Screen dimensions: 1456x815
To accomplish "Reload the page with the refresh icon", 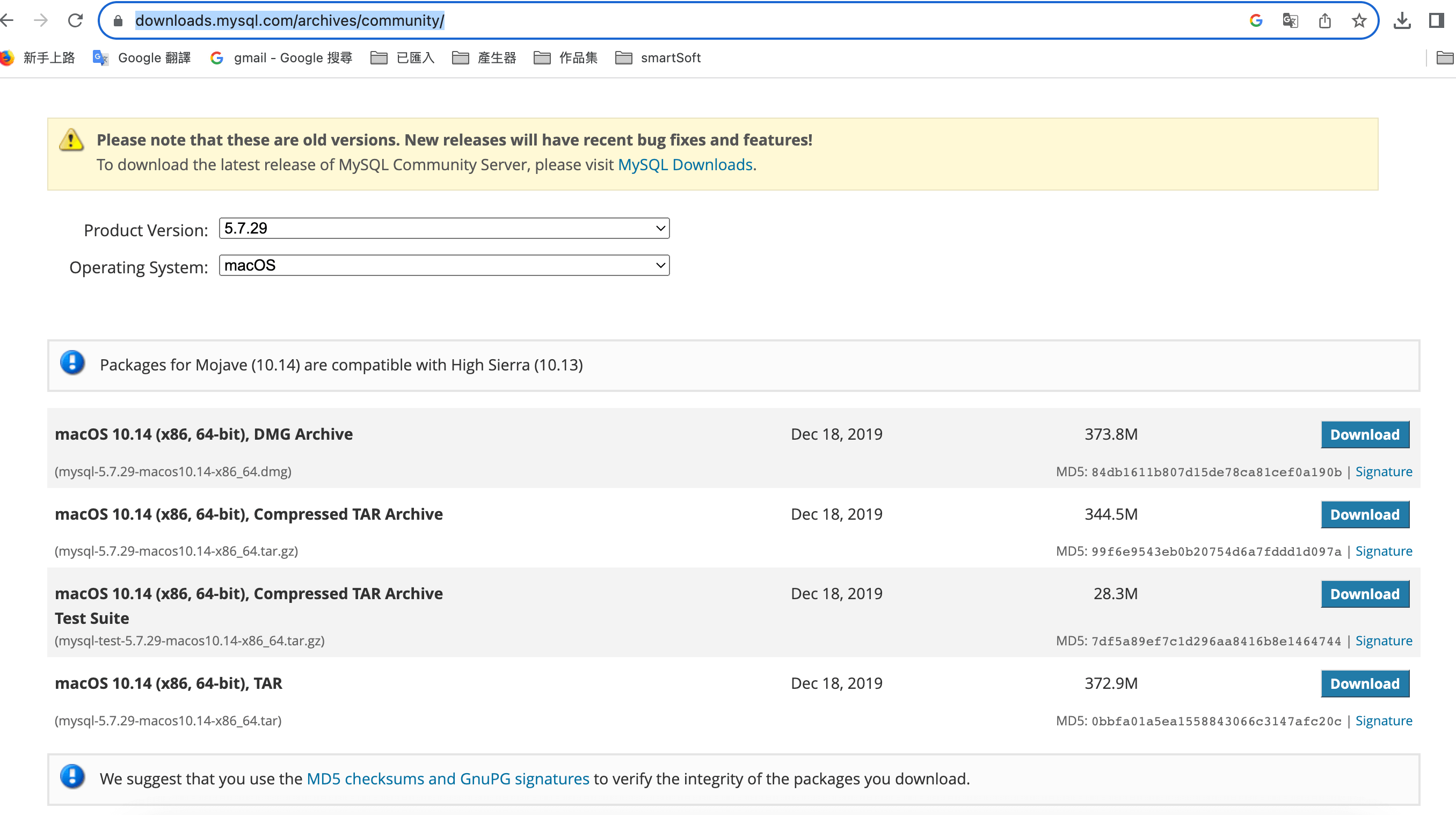I will (75, 21).
